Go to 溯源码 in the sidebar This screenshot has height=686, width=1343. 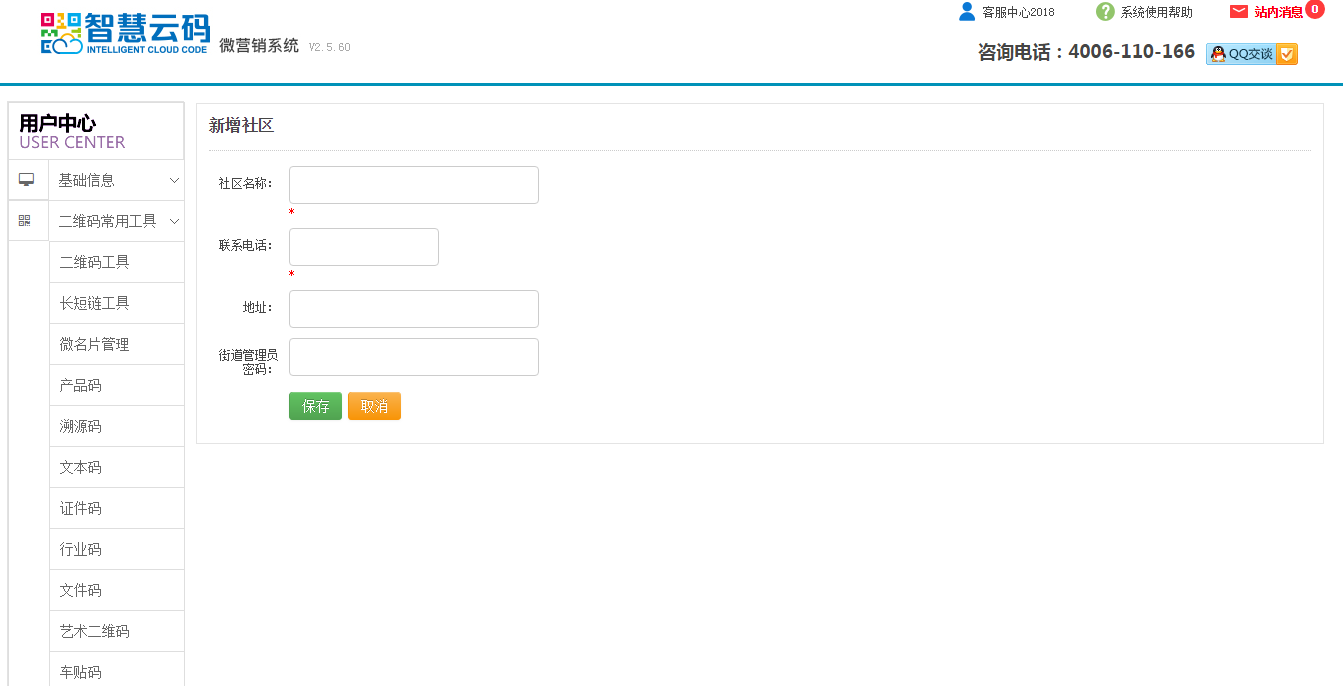(81, 426)
